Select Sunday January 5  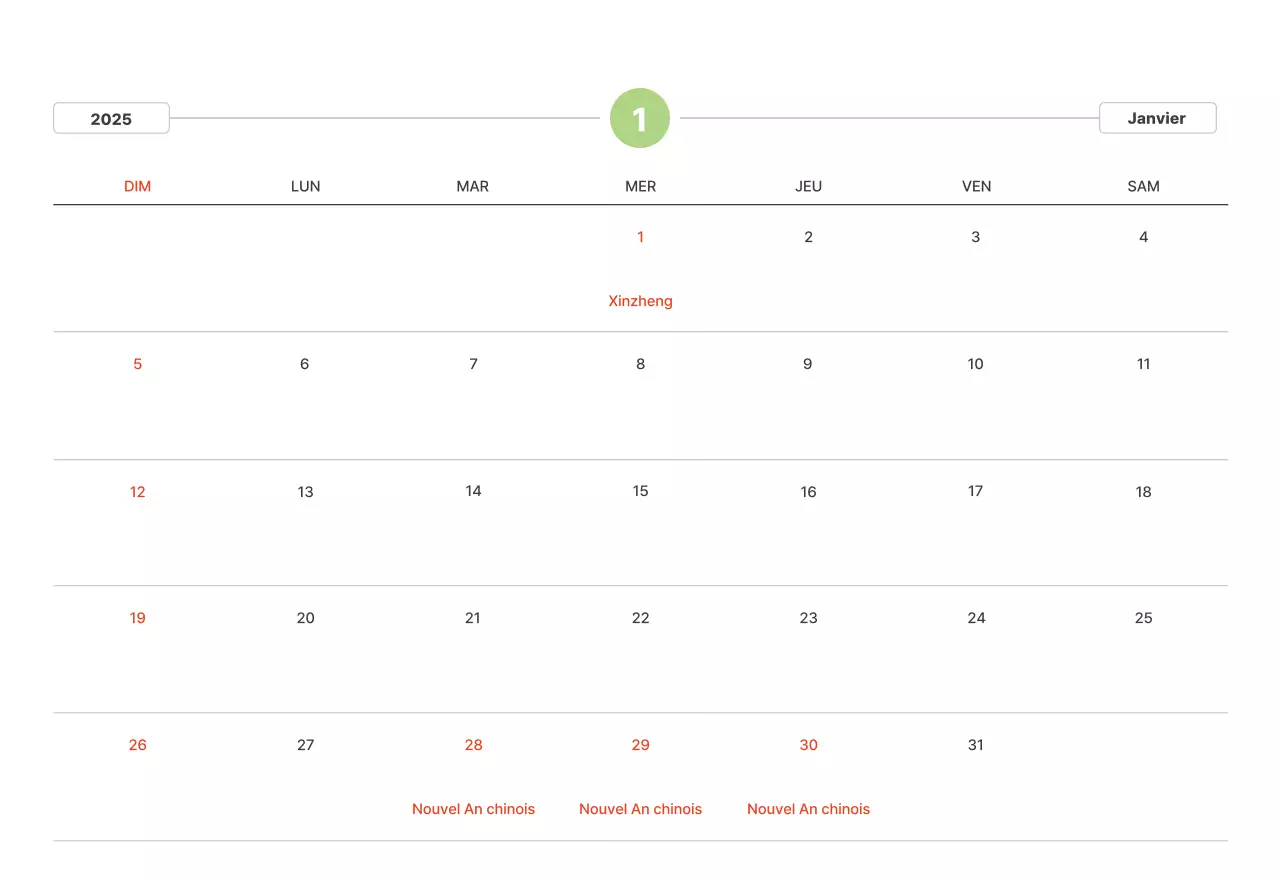coord(137,364)
